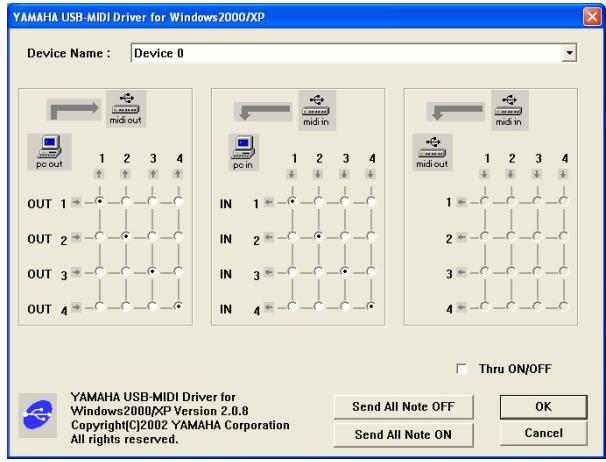Click the gray routing arrow in the pc in panel
The image size is (606, 462).
coord(264,111)
